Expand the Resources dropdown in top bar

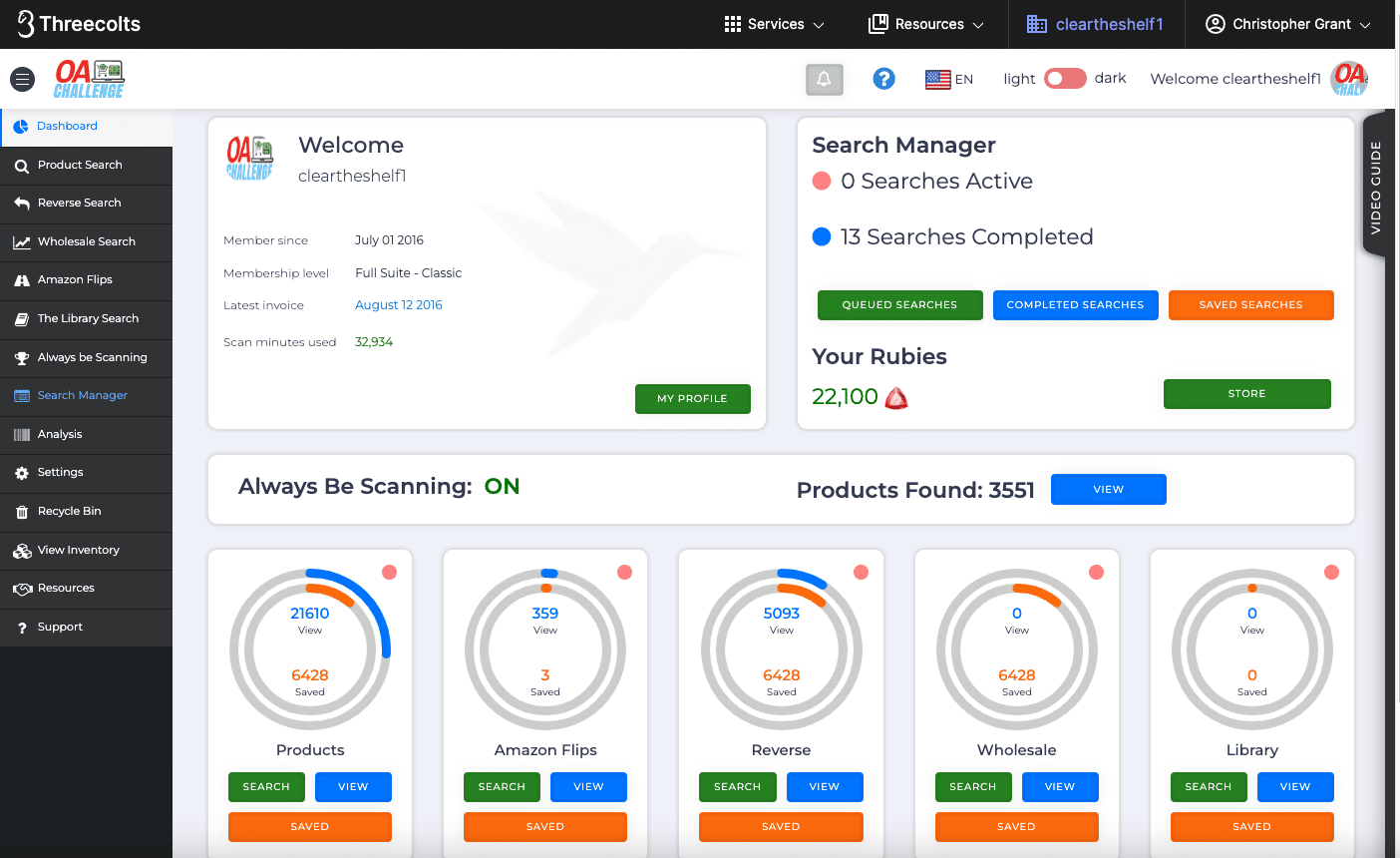point(926,24)
